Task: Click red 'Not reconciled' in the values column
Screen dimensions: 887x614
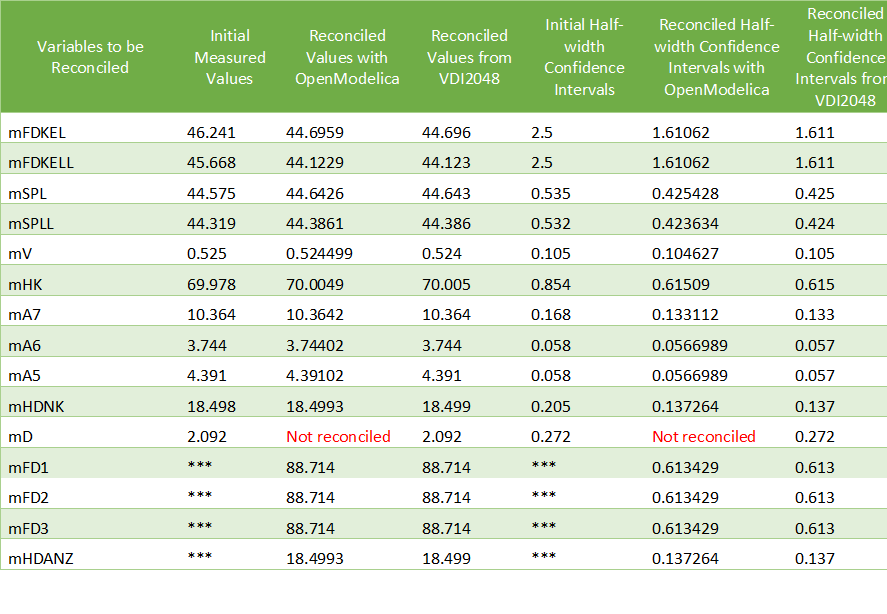Action: (x=338, y=437)
